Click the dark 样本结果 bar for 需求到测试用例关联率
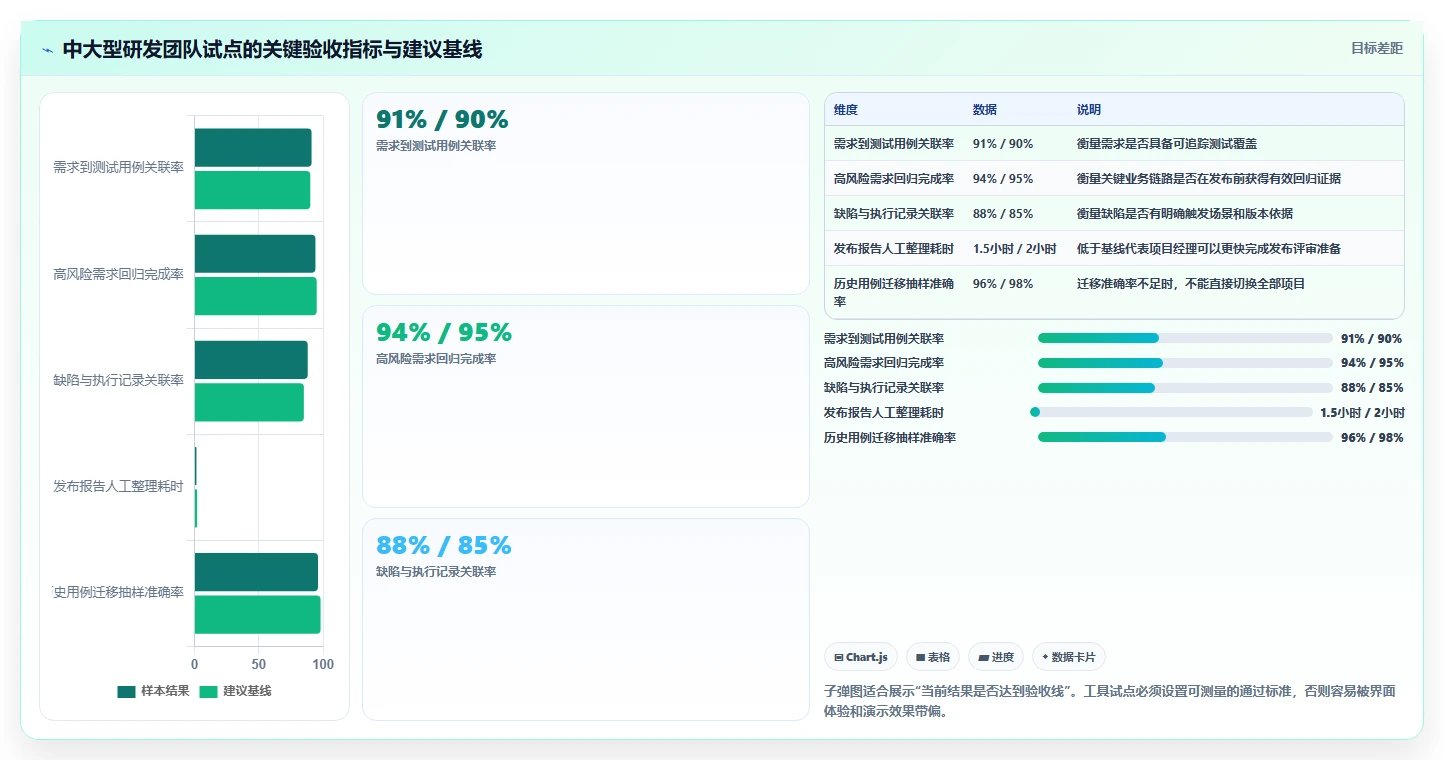Screen dimensions: 1444x760 pos(253,147)
